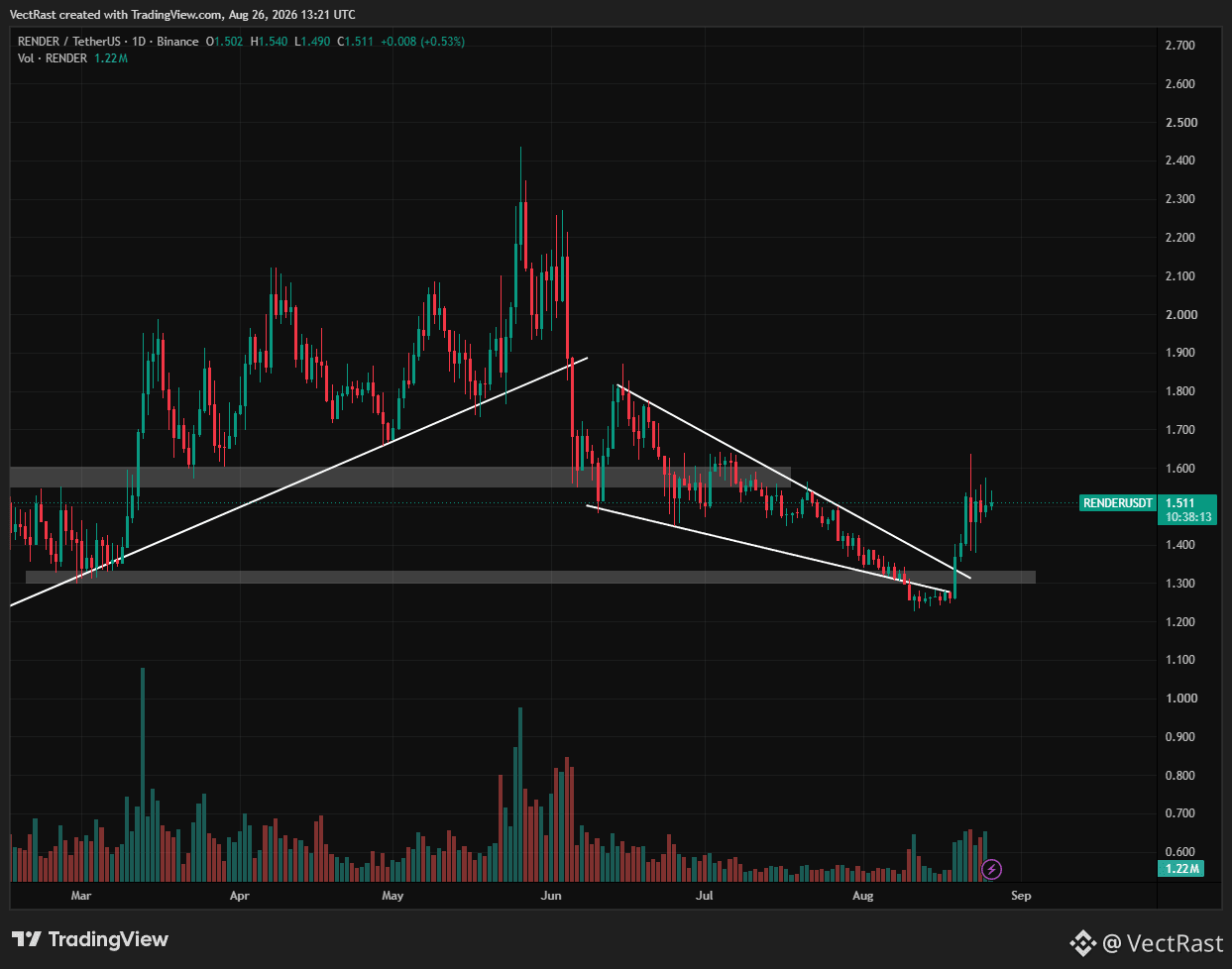Click the 0.600 price axis label

tap(1180, 852)
